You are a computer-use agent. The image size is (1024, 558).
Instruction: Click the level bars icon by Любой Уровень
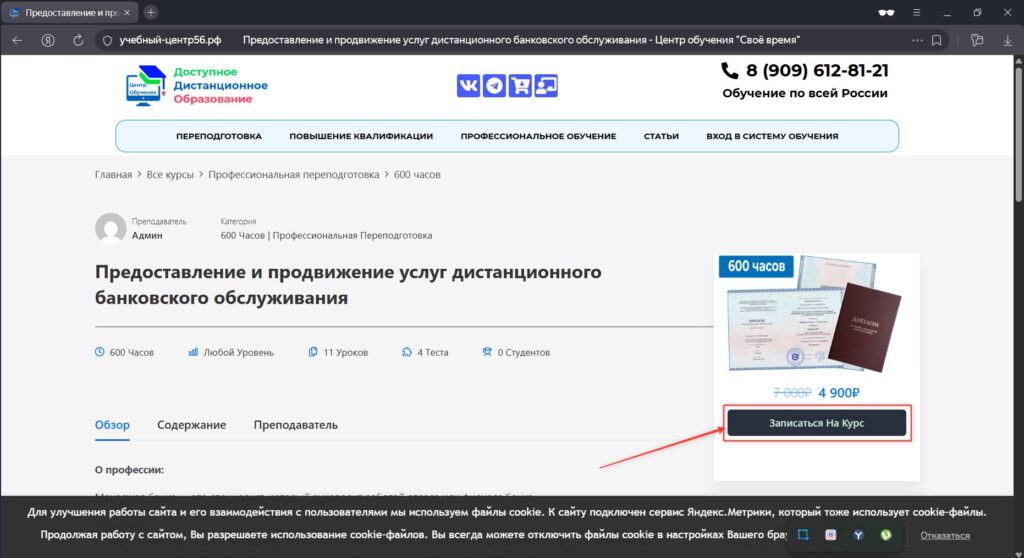coord(193,352)
